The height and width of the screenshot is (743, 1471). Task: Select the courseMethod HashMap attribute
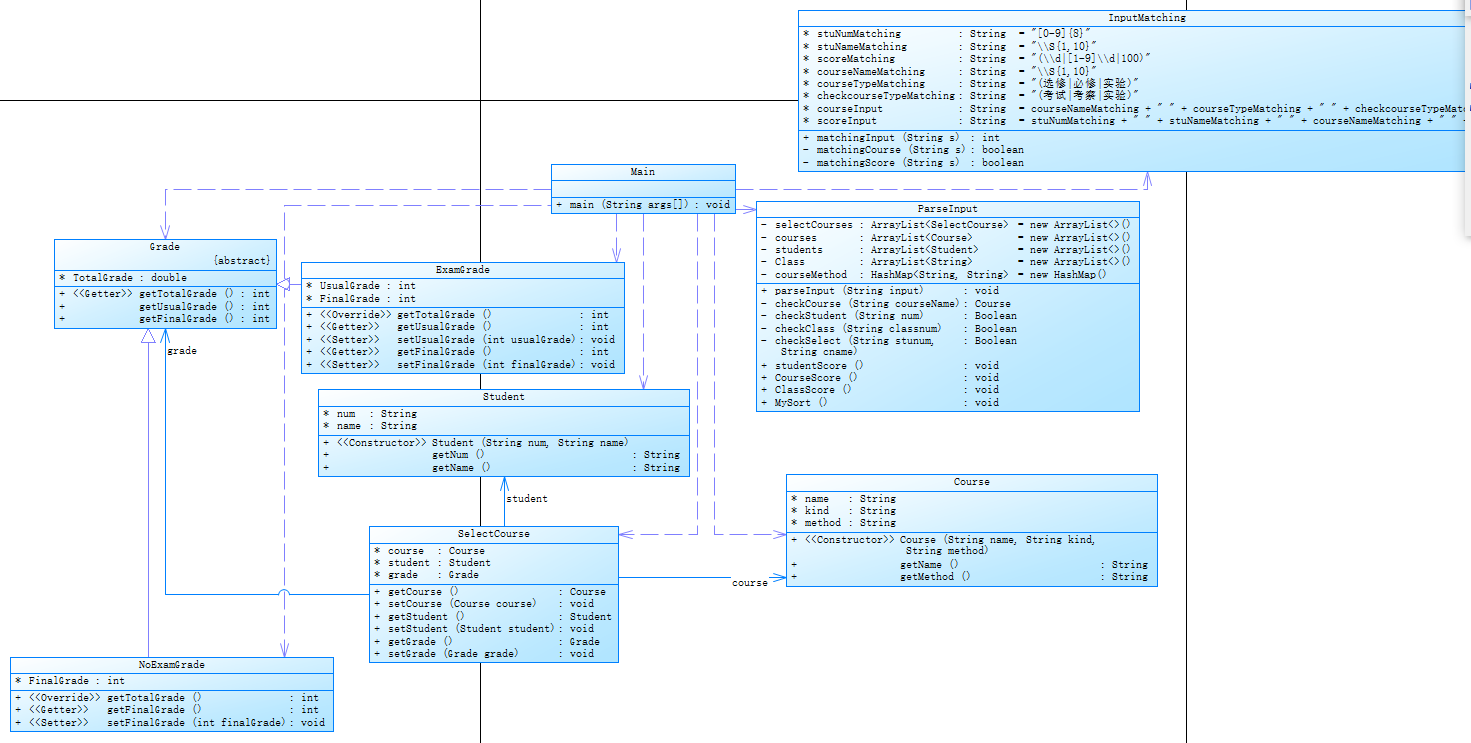(934, 274)
